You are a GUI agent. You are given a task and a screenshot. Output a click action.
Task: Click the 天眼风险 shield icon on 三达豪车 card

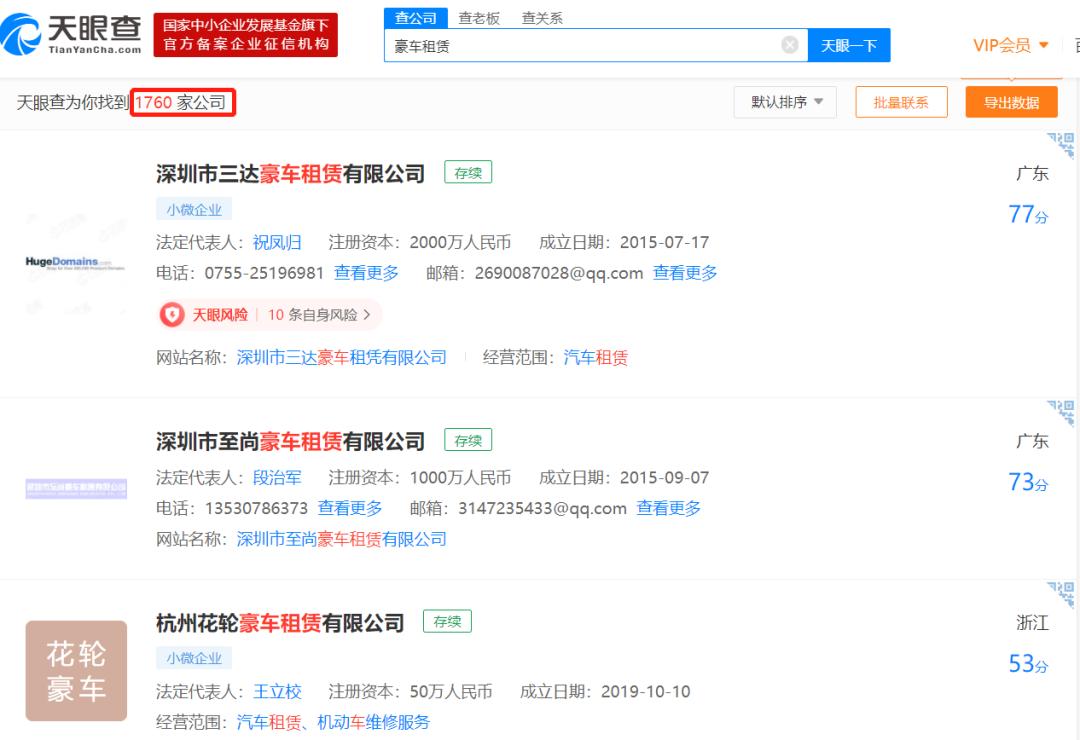(170, 314)
